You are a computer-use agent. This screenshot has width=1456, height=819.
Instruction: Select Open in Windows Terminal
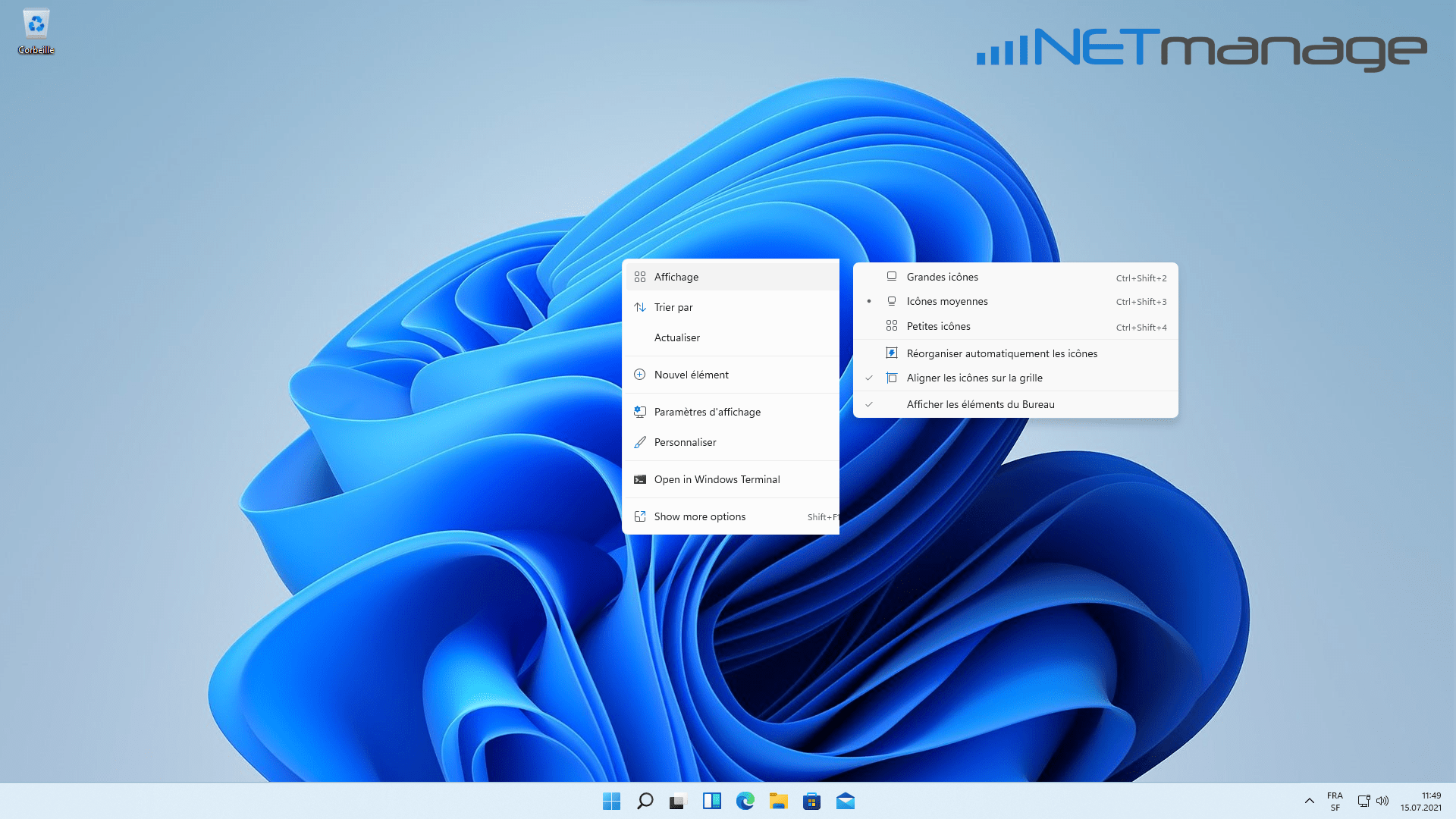click(731, 479)
